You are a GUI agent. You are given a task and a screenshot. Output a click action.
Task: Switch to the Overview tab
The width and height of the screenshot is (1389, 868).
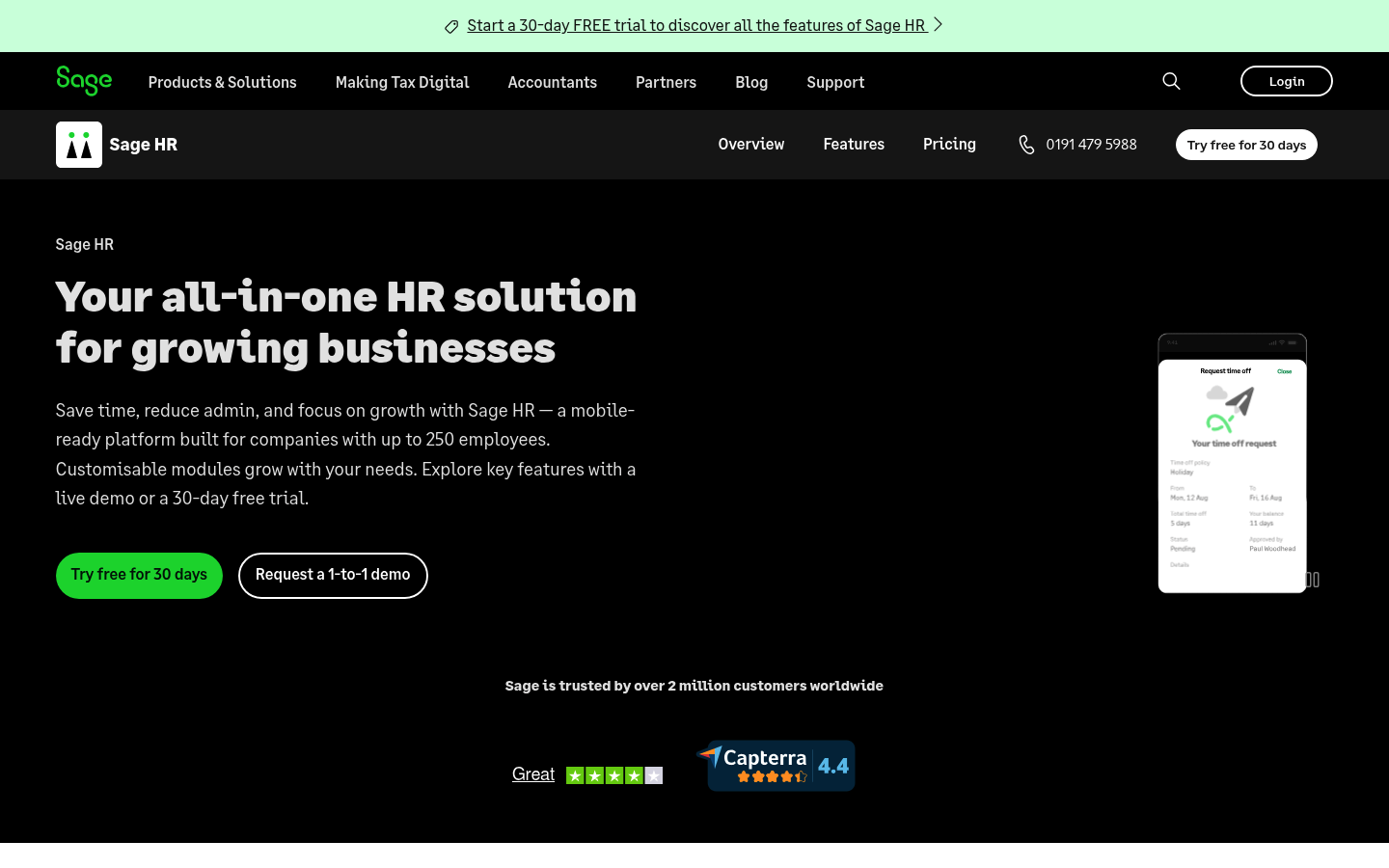tap(751, 145)
